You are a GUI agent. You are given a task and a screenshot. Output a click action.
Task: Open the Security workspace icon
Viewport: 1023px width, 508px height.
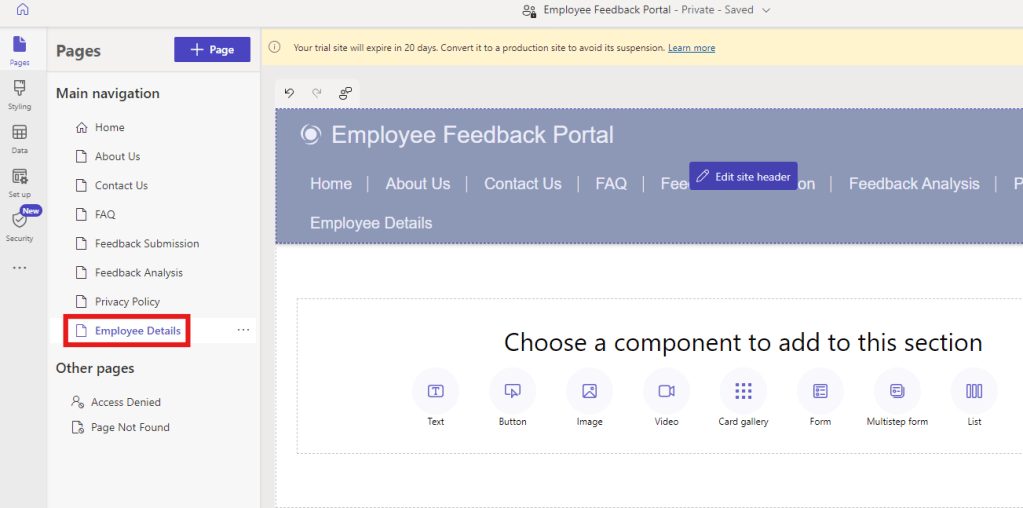point(20,224)
